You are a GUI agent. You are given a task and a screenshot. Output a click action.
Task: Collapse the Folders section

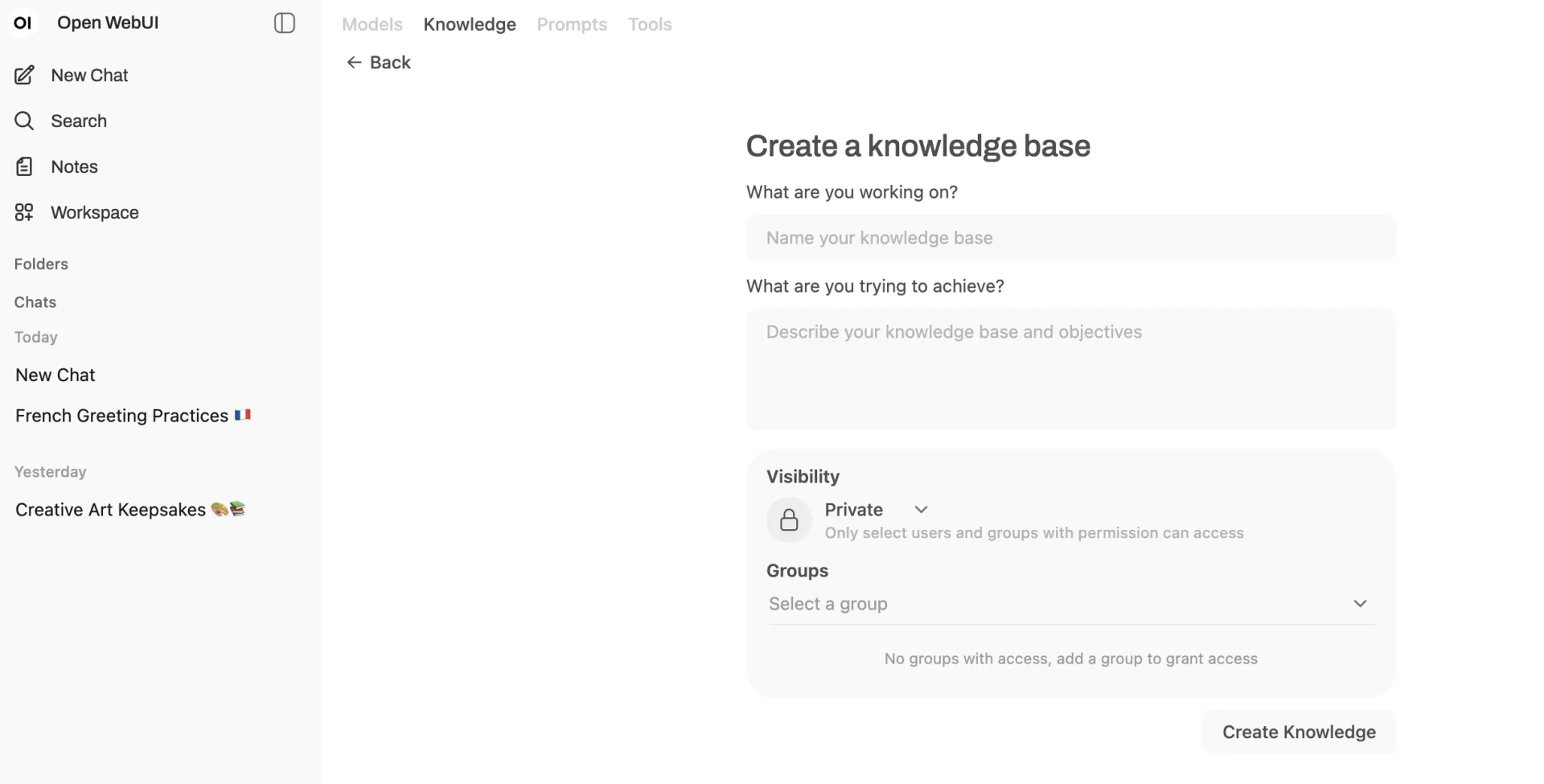41,264
